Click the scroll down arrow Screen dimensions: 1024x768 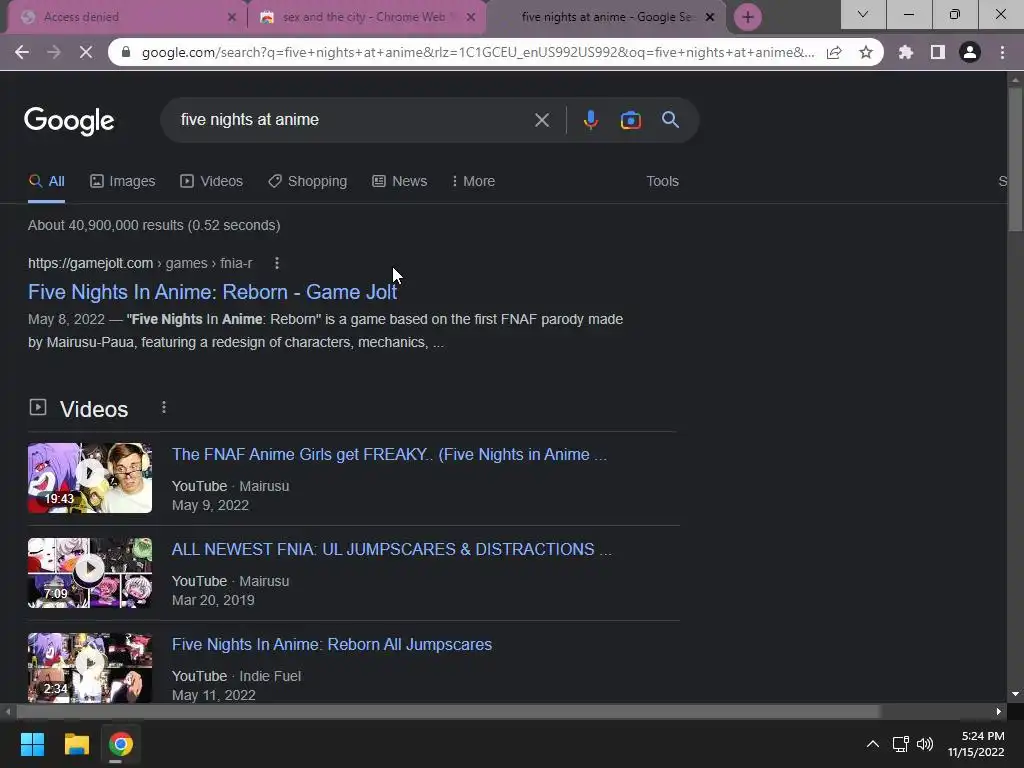pyautogui.click(x=1015, y=694)
